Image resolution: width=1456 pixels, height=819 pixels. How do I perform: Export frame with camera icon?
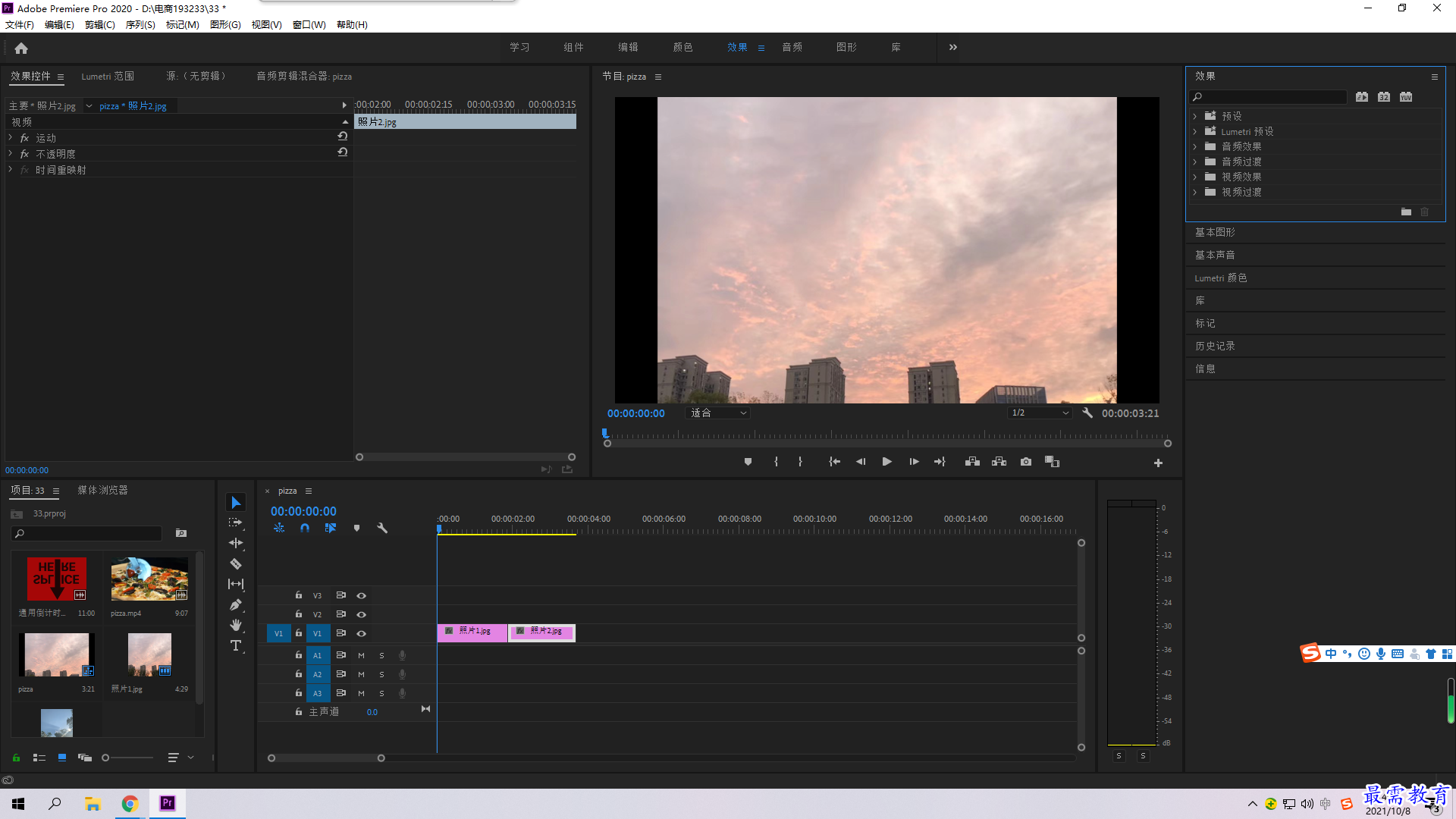pyautogui.click(x=1026, y=462)
